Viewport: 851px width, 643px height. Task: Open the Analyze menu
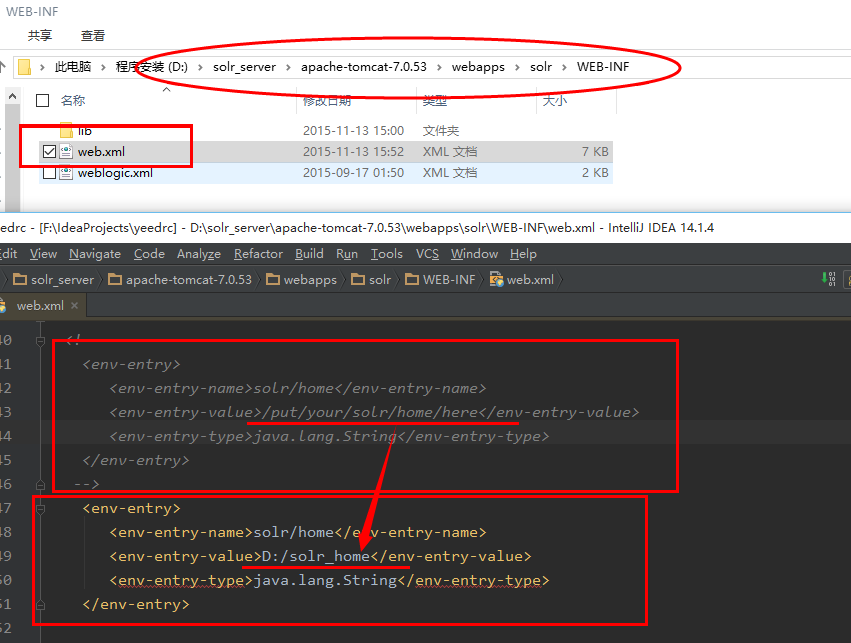click(x=199, y=253)
